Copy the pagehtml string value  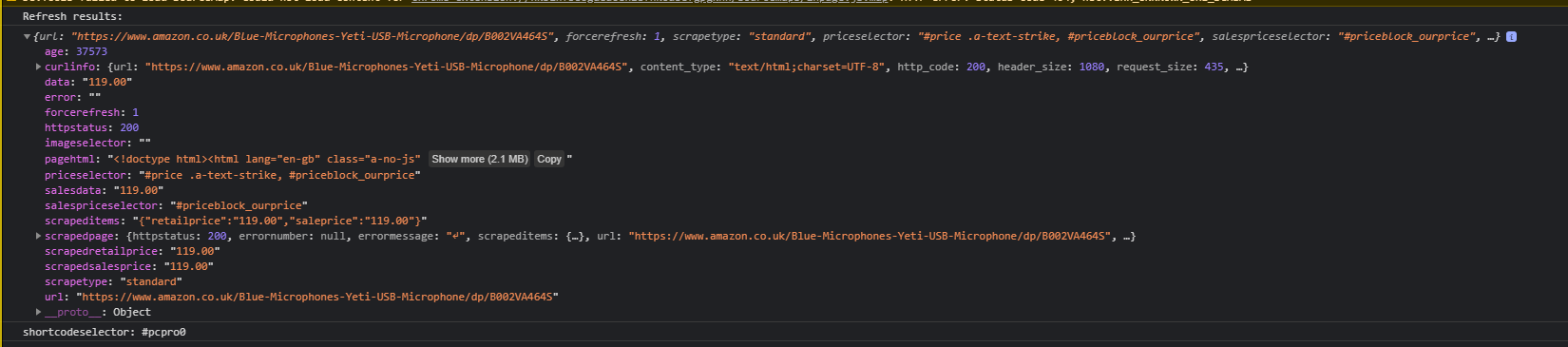(548, 159)
